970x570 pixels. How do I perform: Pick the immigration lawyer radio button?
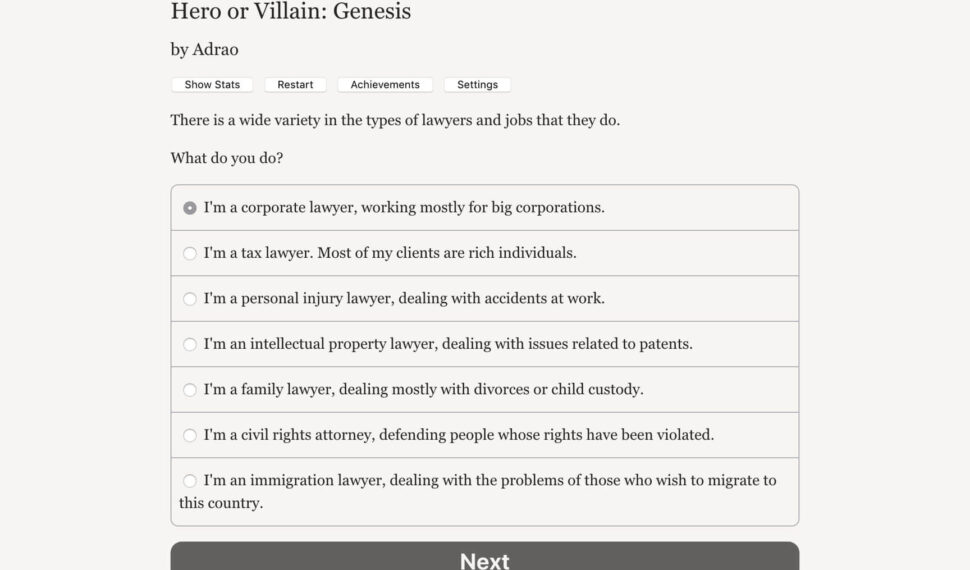point(190,481)
